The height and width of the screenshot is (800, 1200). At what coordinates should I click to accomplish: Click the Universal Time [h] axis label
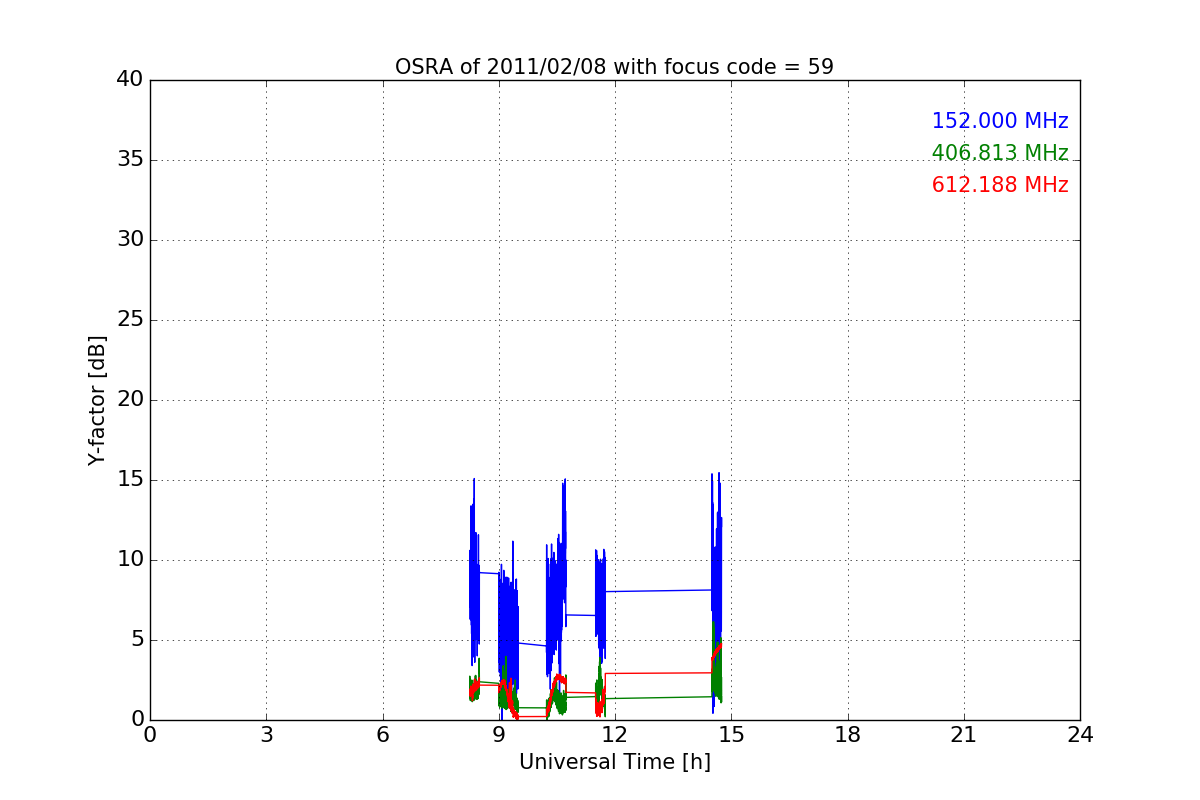click(614, 762)
